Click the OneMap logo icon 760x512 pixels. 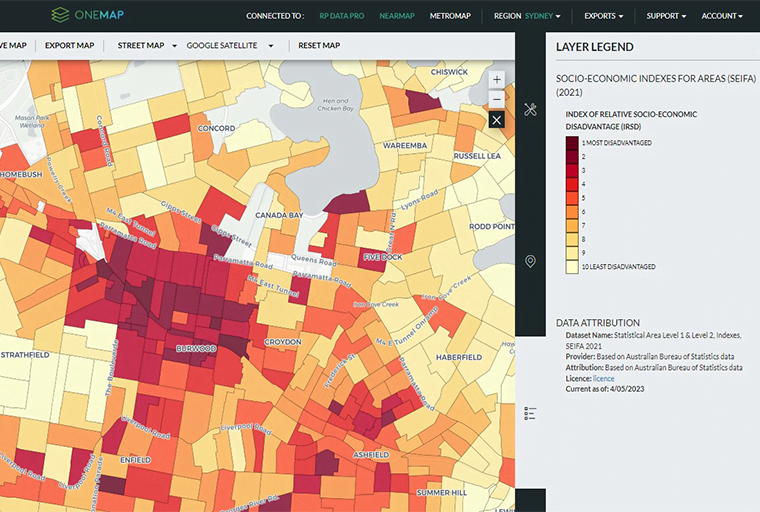coord(61,16)
